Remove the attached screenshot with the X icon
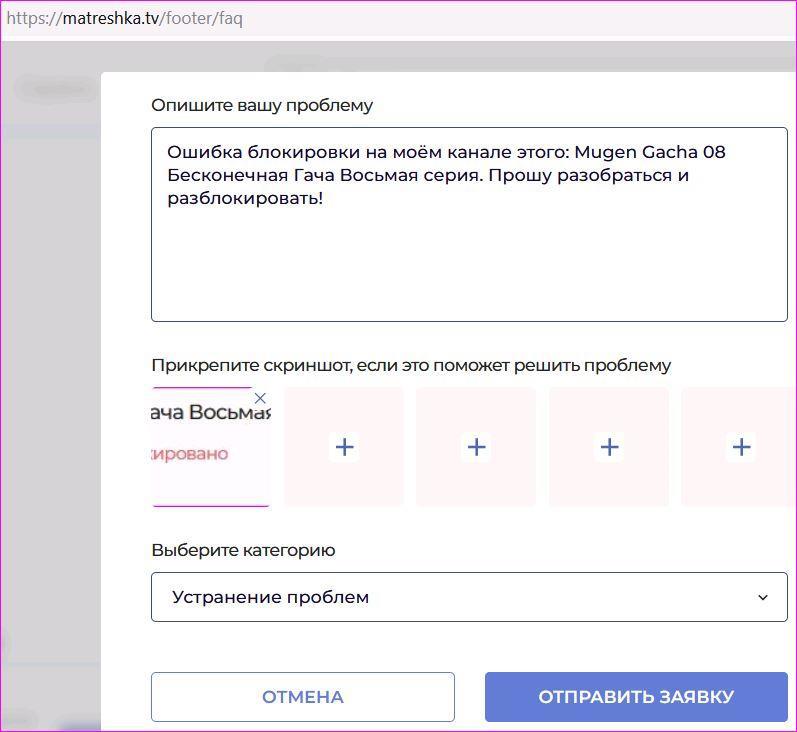797x732 pixels. click(260, 399)
